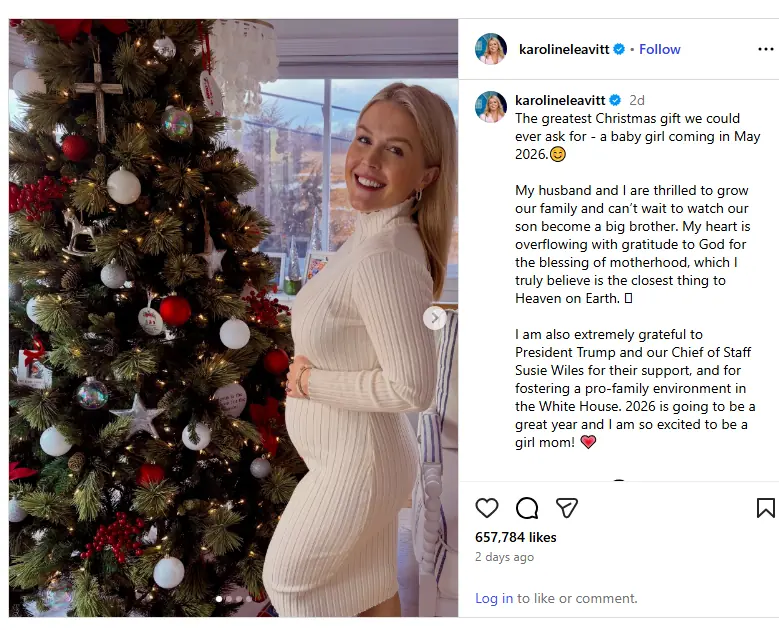Save the post with the bookmark icon
Image resolution: width=779 pixels, height=630 pixels.
(765, 508)
